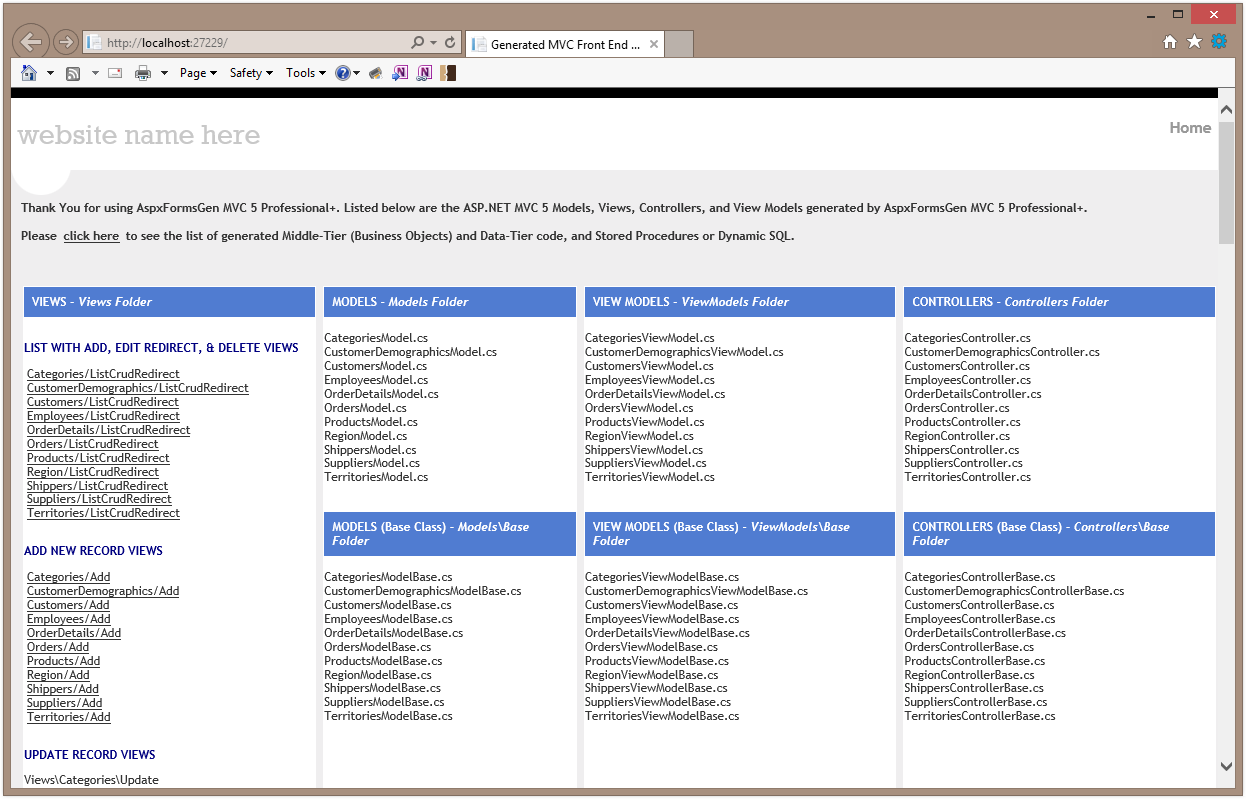Click the 'website name here' title text
Screen dimensions: 1246x799
139,135
